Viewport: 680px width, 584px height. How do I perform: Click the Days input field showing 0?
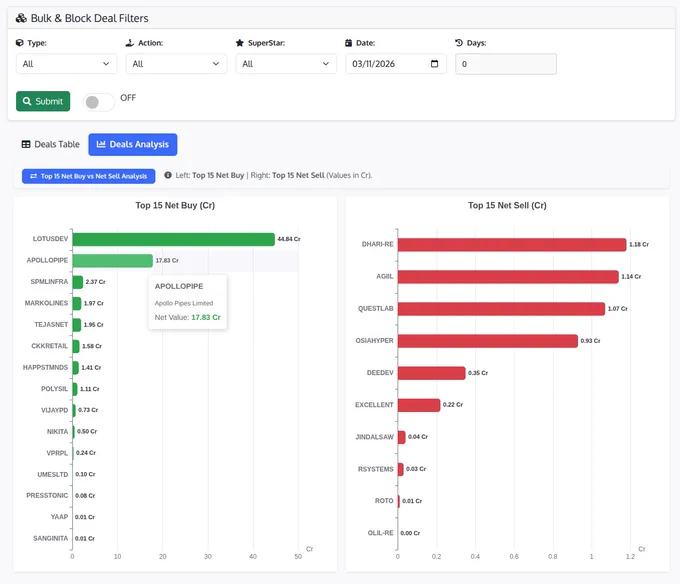click(506, 64)
